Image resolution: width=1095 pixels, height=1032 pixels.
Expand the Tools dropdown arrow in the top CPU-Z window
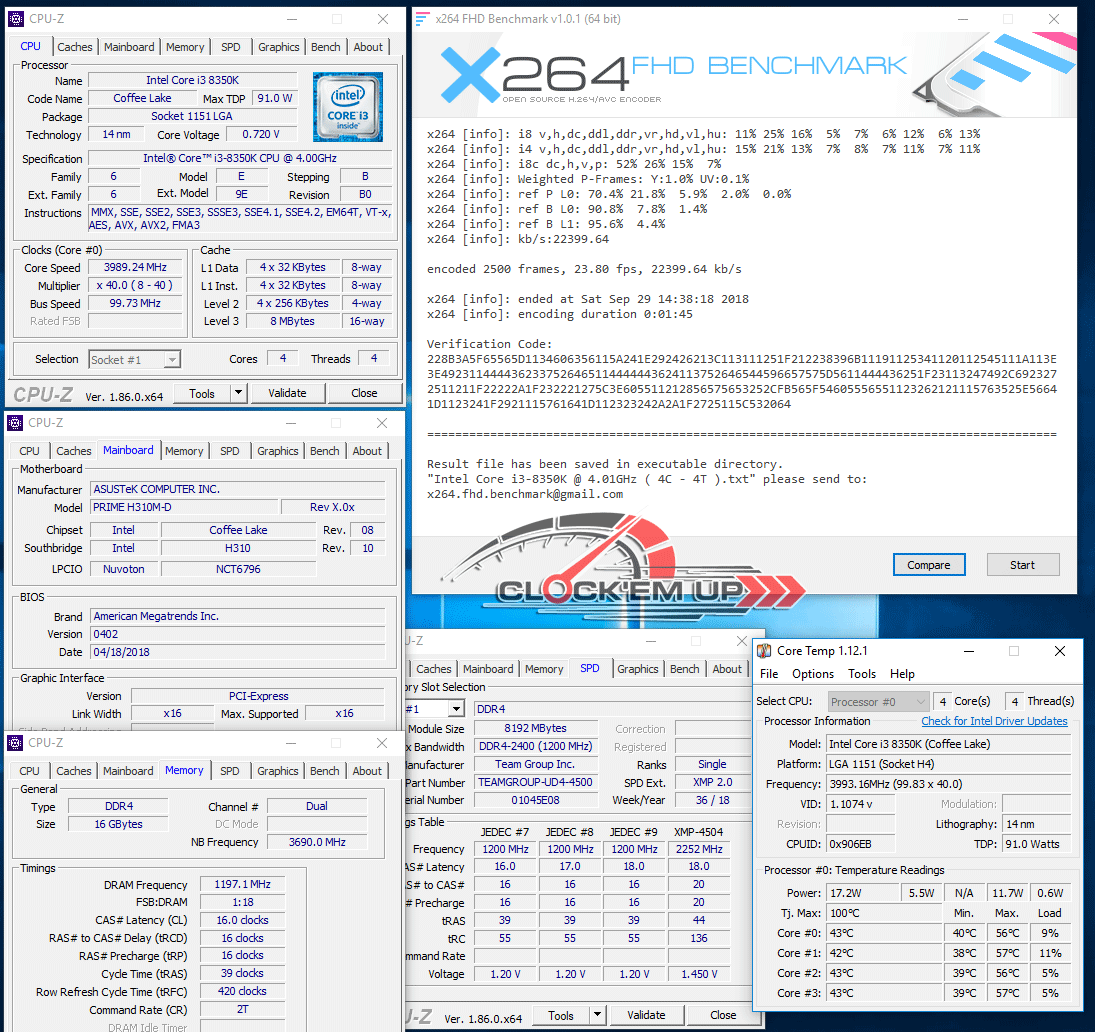[238, 394]
